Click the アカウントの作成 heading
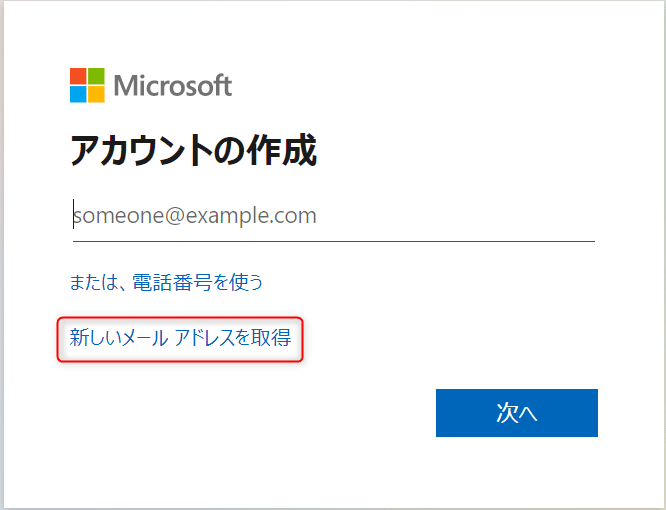Screen dimensions: 666x510 [193, 151]
